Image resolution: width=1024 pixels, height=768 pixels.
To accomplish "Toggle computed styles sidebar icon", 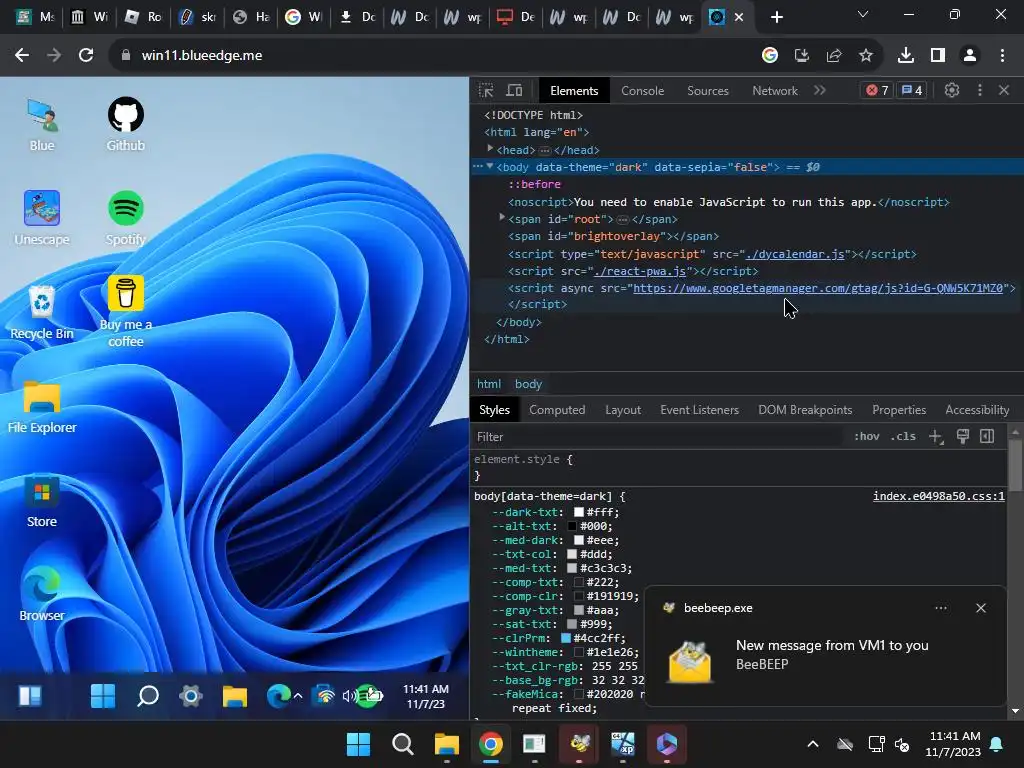I will (x=987, y=436).
